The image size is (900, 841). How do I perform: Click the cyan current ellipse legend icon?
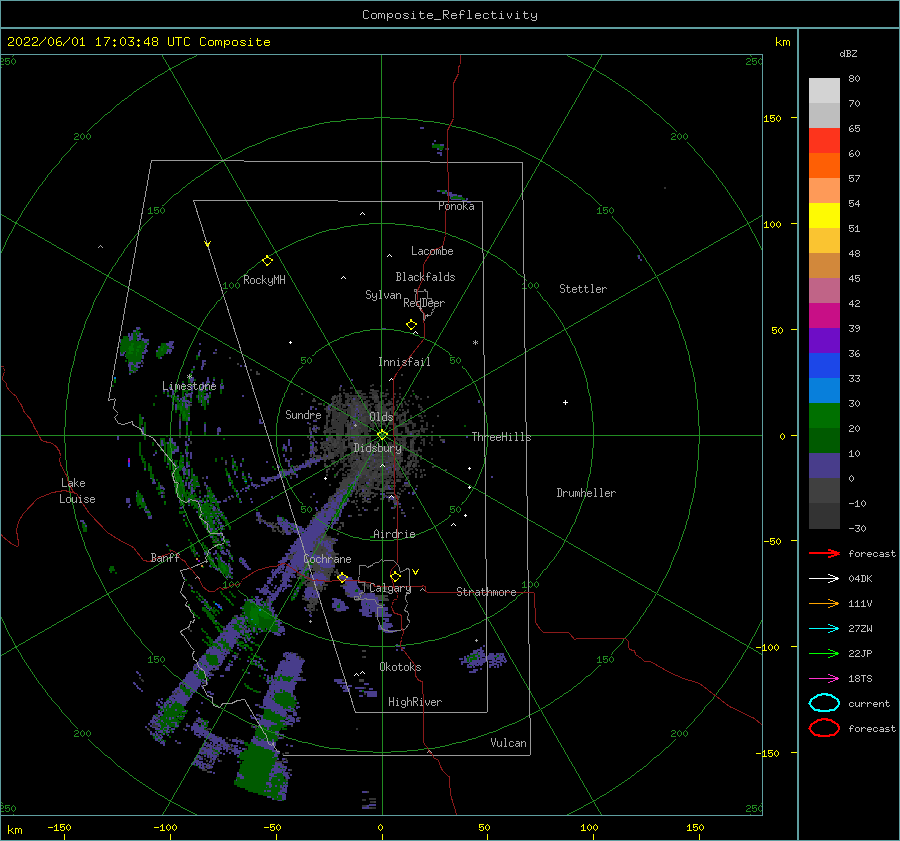pos(824,703)
